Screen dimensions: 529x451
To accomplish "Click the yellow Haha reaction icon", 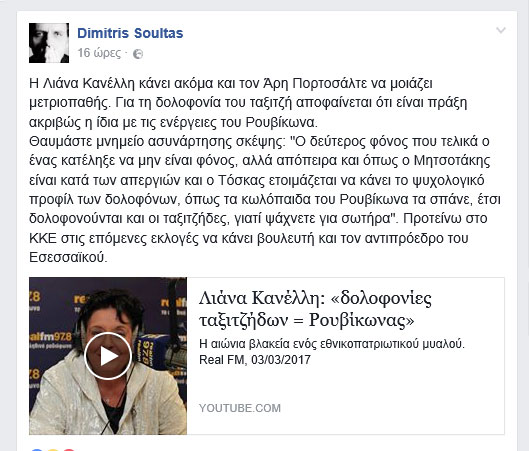I will coord(53,450).
